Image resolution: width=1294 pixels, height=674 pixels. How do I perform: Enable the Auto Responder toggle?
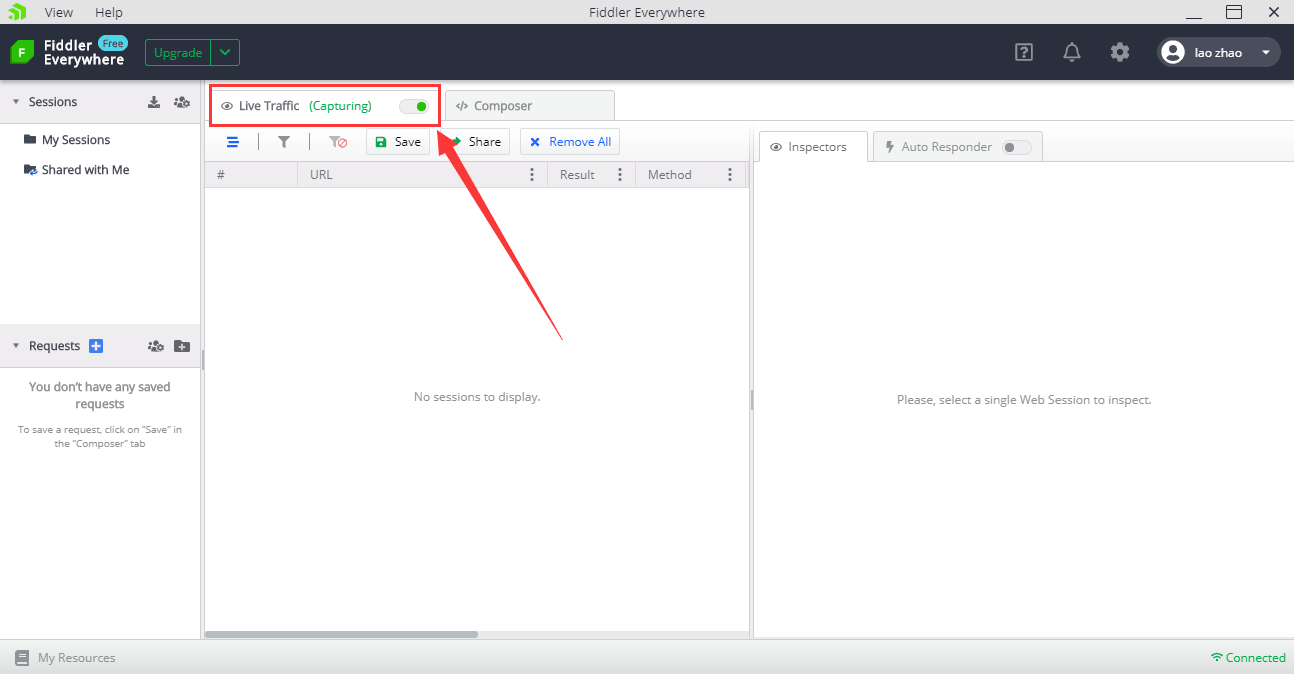coord(1017,147)
